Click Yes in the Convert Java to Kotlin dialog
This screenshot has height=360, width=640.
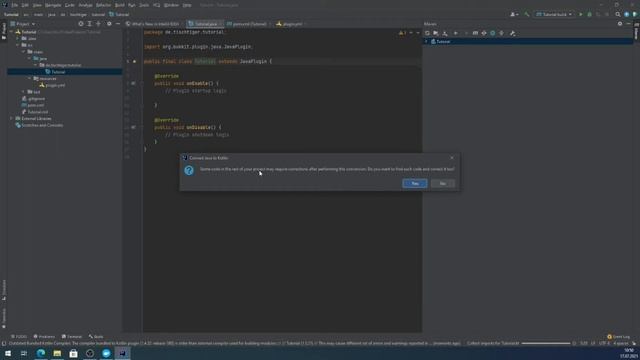(415, 184)
